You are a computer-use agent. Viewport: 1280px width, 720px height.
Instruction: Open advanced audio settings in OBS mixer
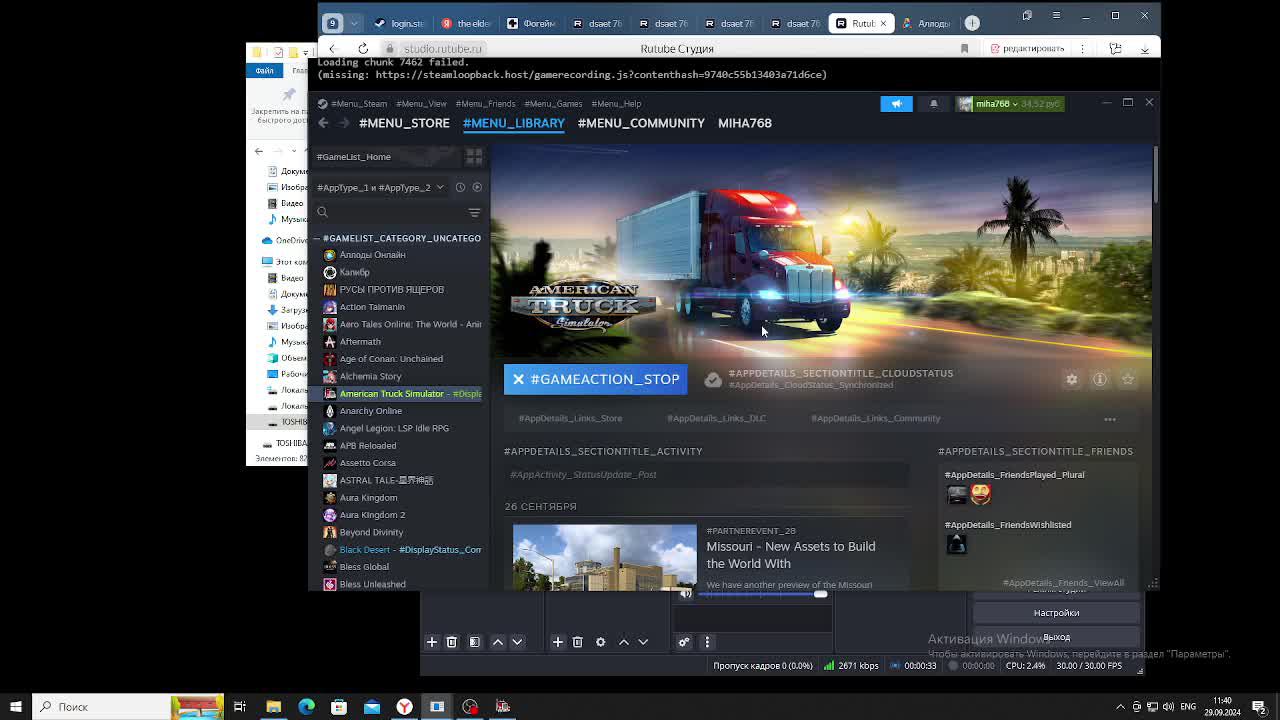684,642
